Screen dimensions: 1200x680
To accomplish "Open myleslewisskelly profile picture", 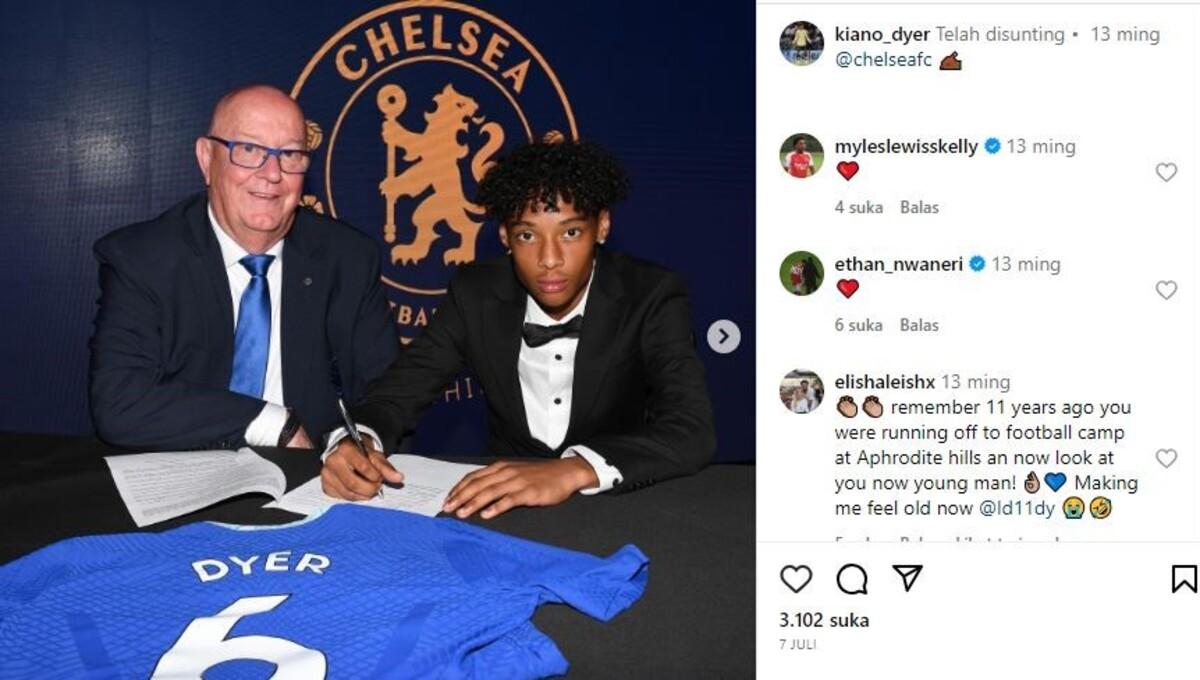I will click(802, 155).
